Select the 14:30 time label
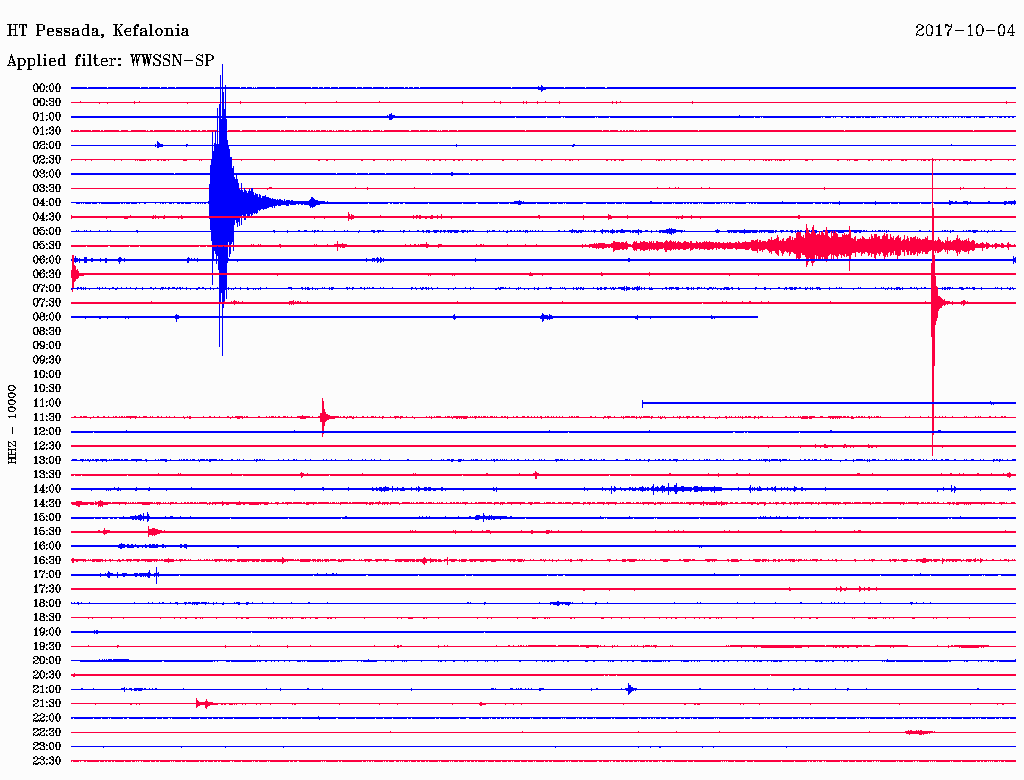This screenshot has width=1024, height=780. point(47,504)
